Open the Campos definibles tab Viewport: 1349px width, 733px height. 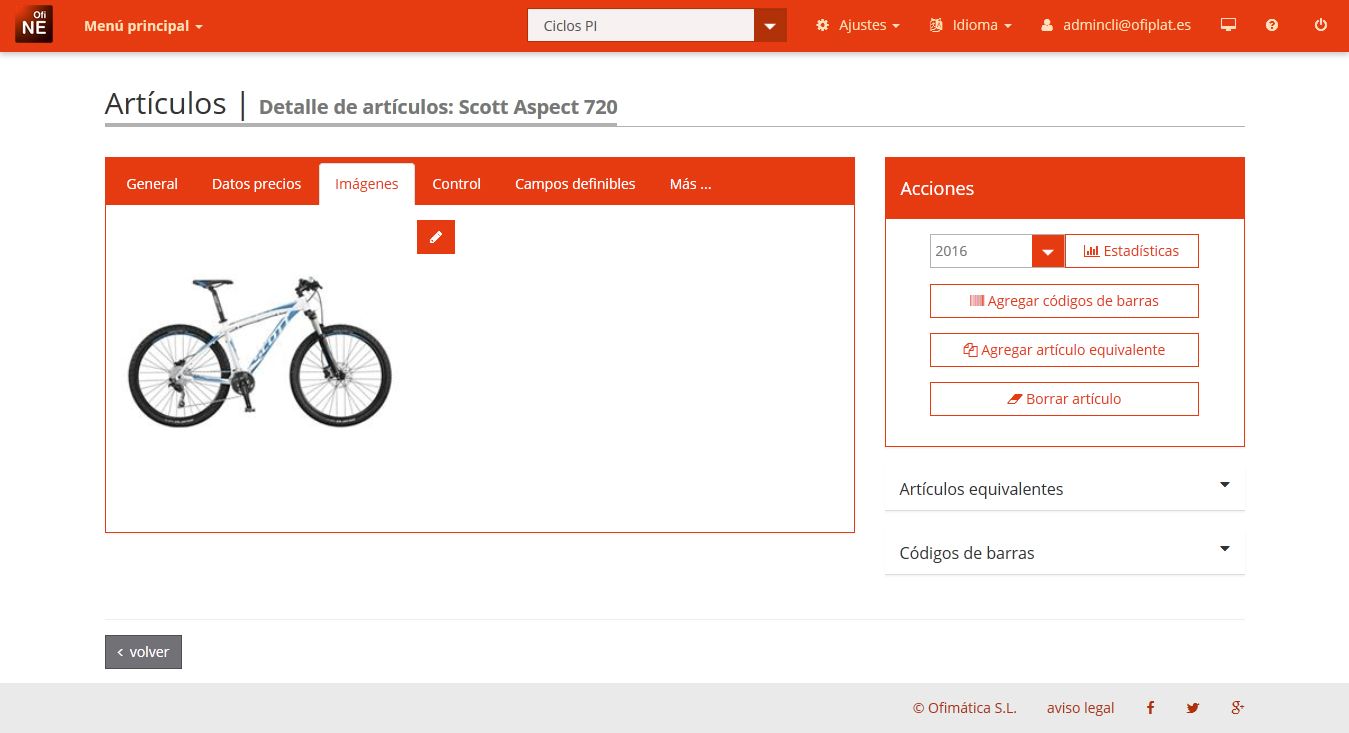(575, 184)
